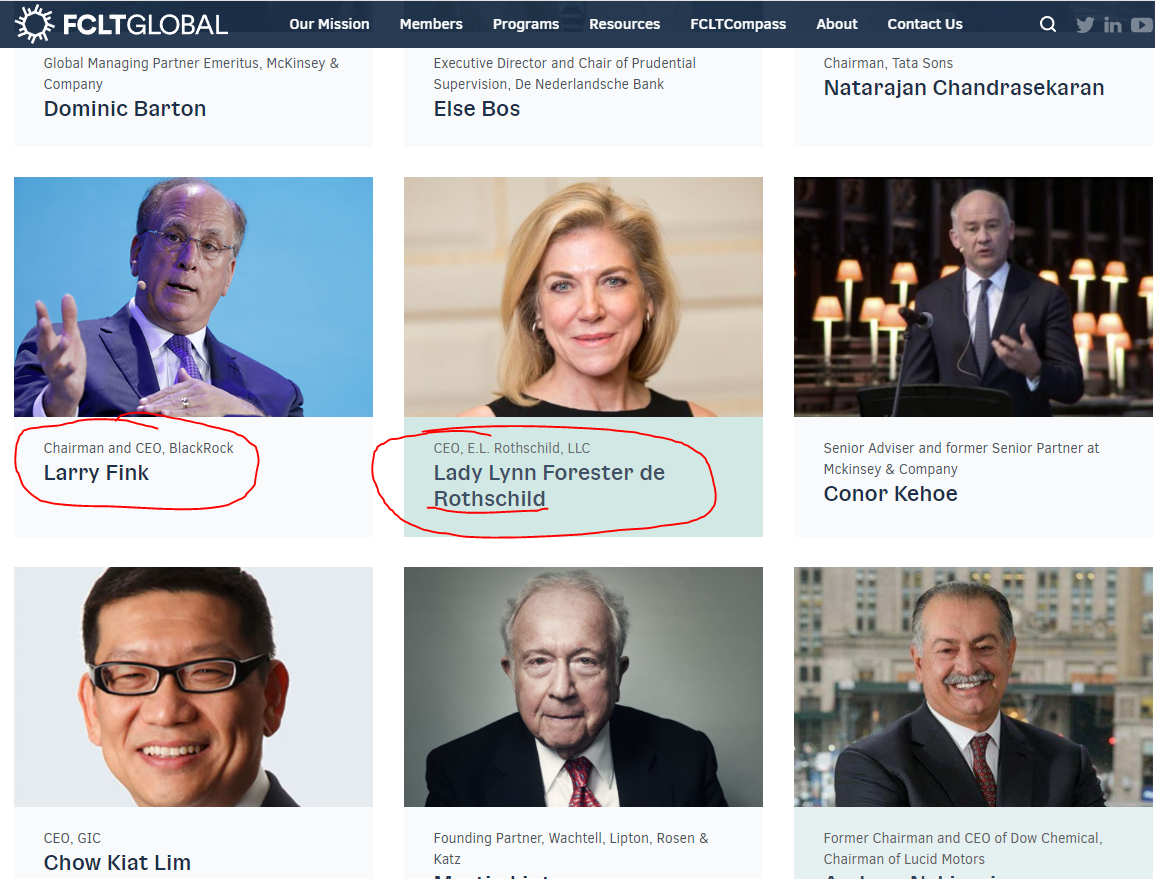The width and height of the screenshot is (1155, 879).
Task: Open the Our Mission menu
Action: 329,24
